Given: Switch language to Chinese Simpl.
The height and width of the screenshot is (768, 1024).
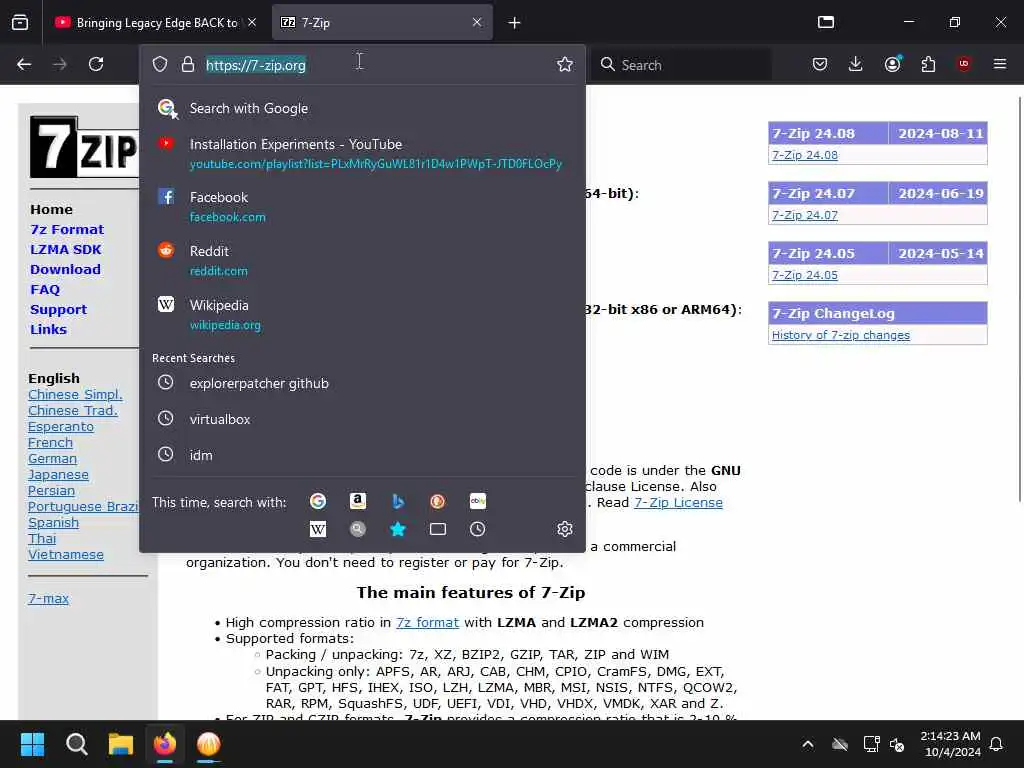Looking at the screenshot, I should [x=75, y=394].
